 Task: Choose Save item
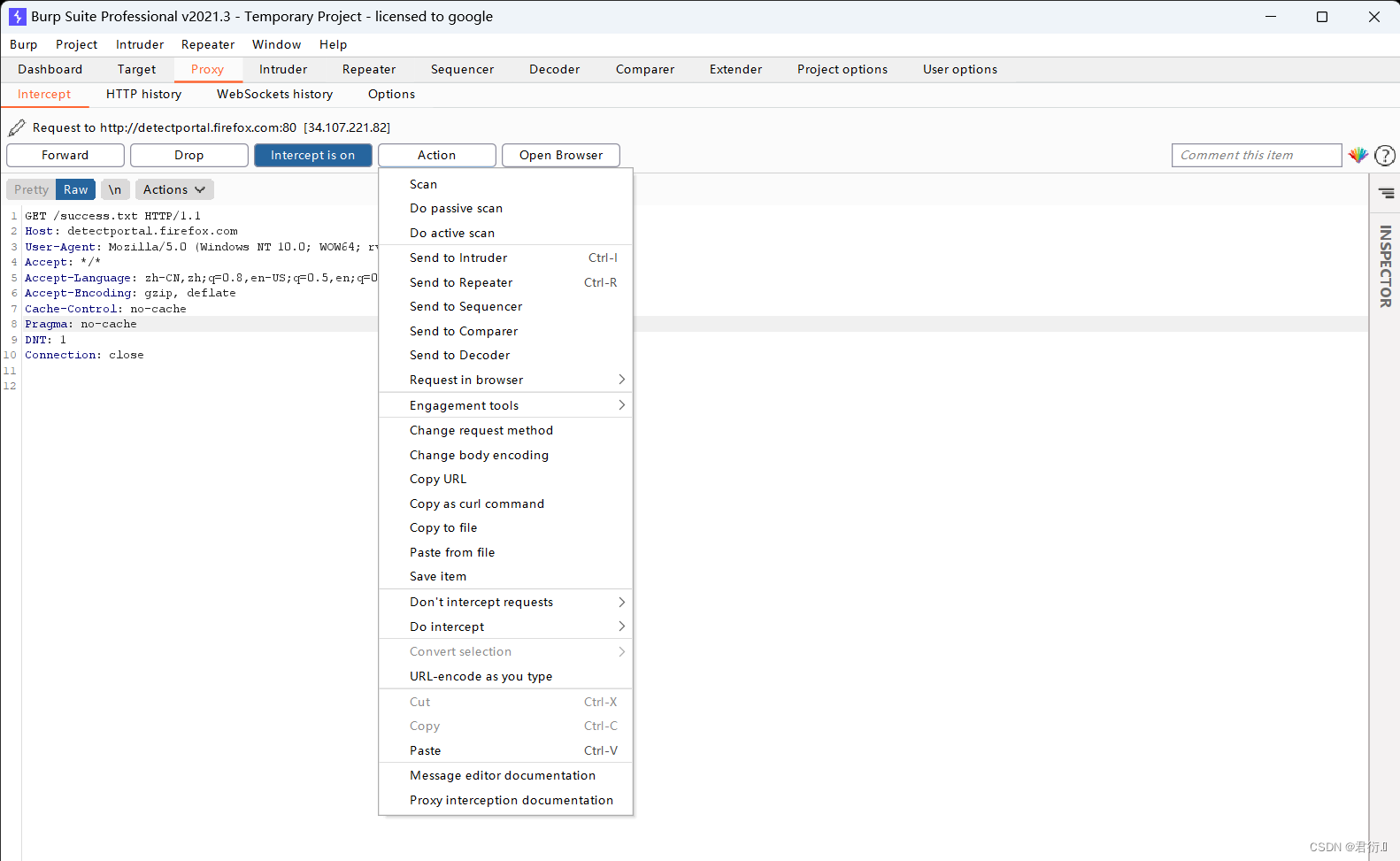[505, 576]
